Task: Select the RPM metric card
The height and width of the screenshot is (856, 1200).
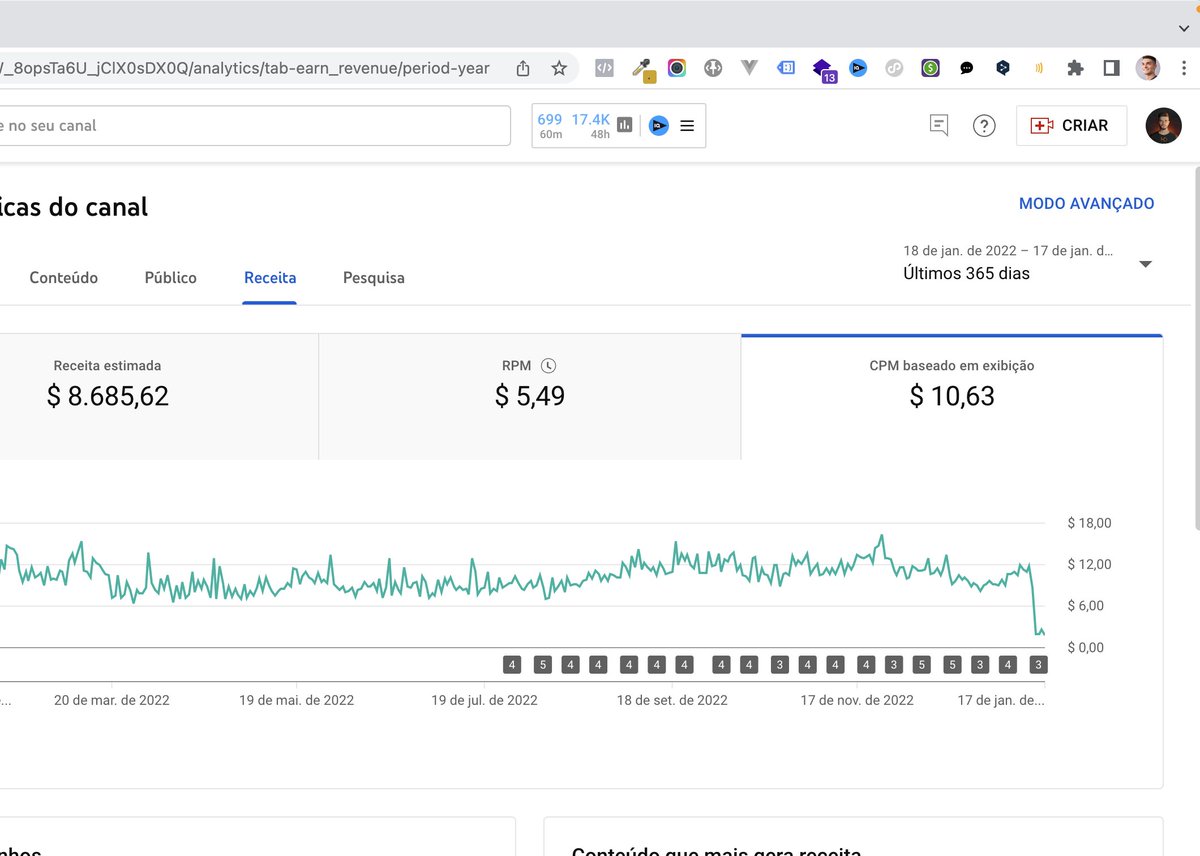Action: point(530,397)
